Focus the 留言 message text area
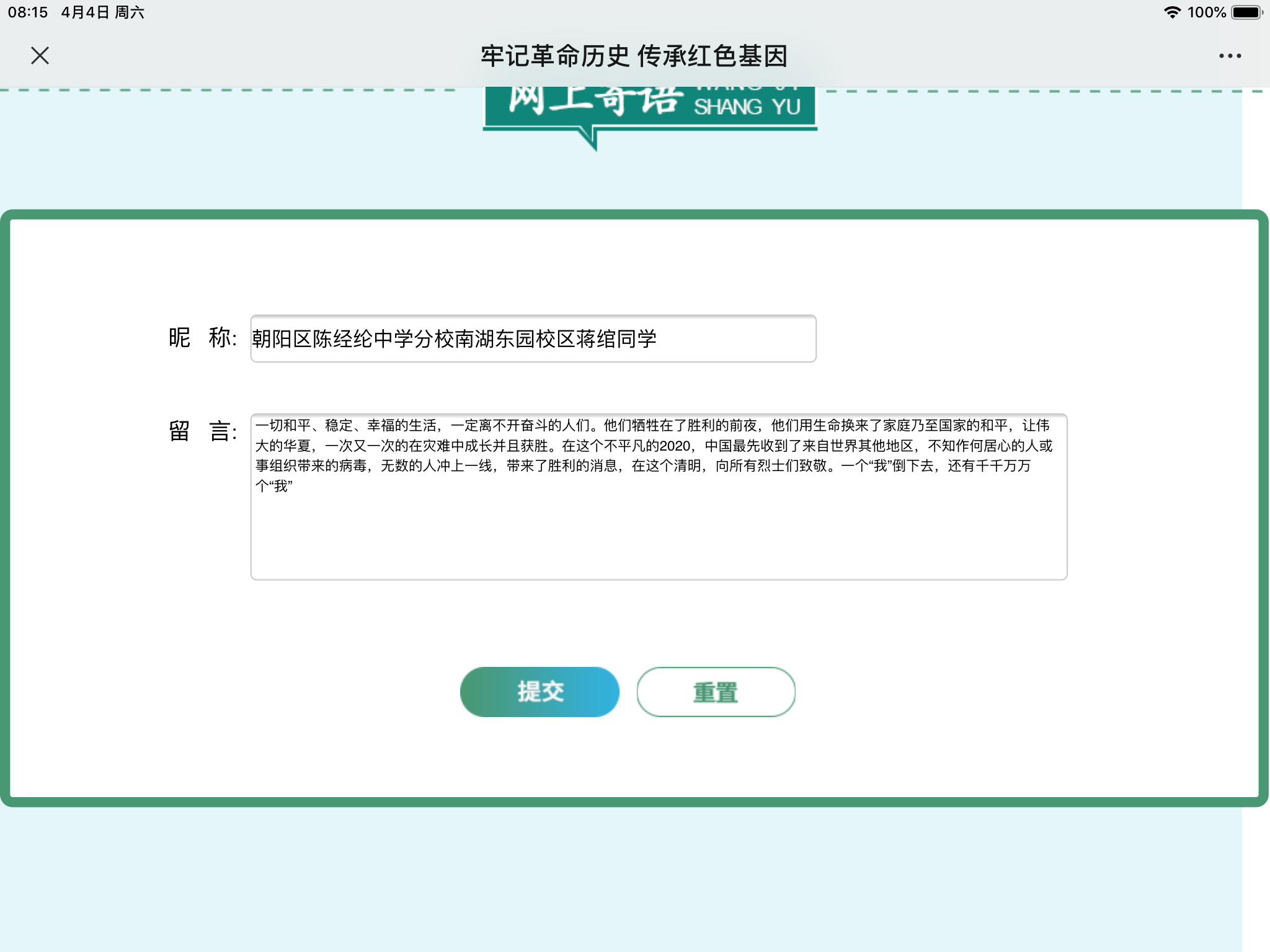This screenshot has height=952, width=1270. tap(659, 496)
